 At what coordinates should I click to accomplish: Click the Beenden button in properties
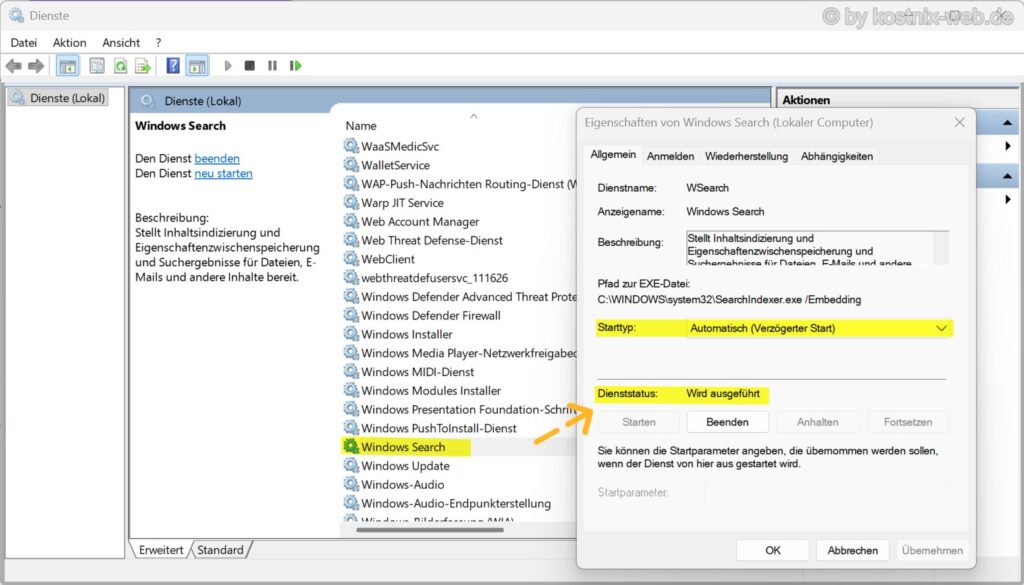tap(727, 422)
